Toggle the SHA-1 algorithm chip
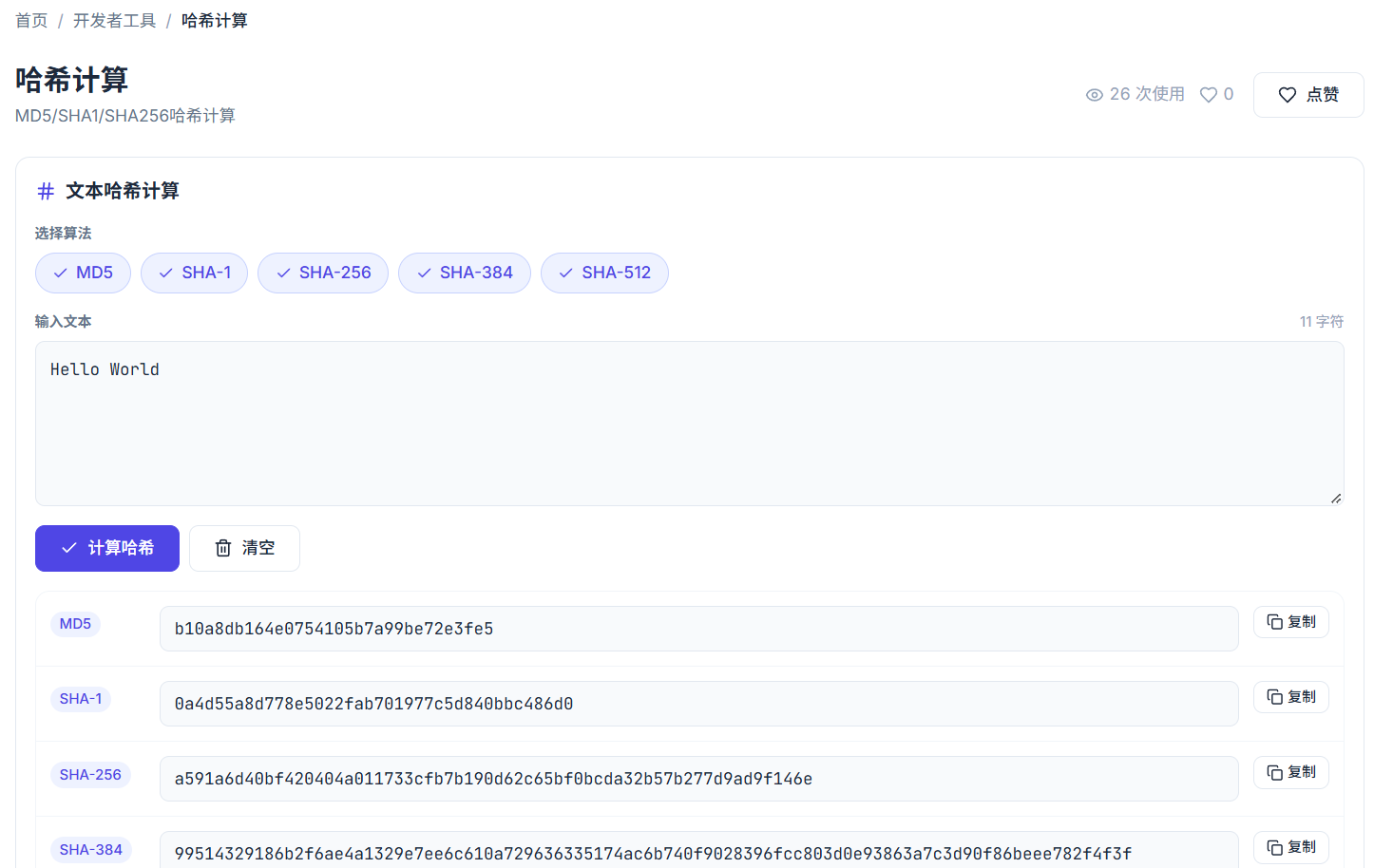Screen dimensions: 1374x868 click(194, 274)
